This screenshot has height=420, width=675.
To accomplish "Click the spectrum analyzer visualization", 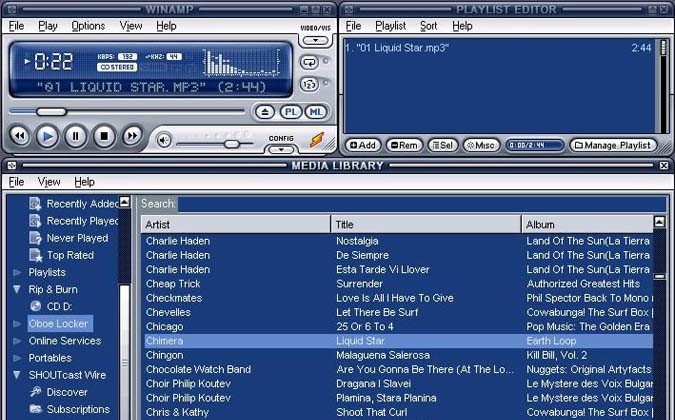I will 241,62.
